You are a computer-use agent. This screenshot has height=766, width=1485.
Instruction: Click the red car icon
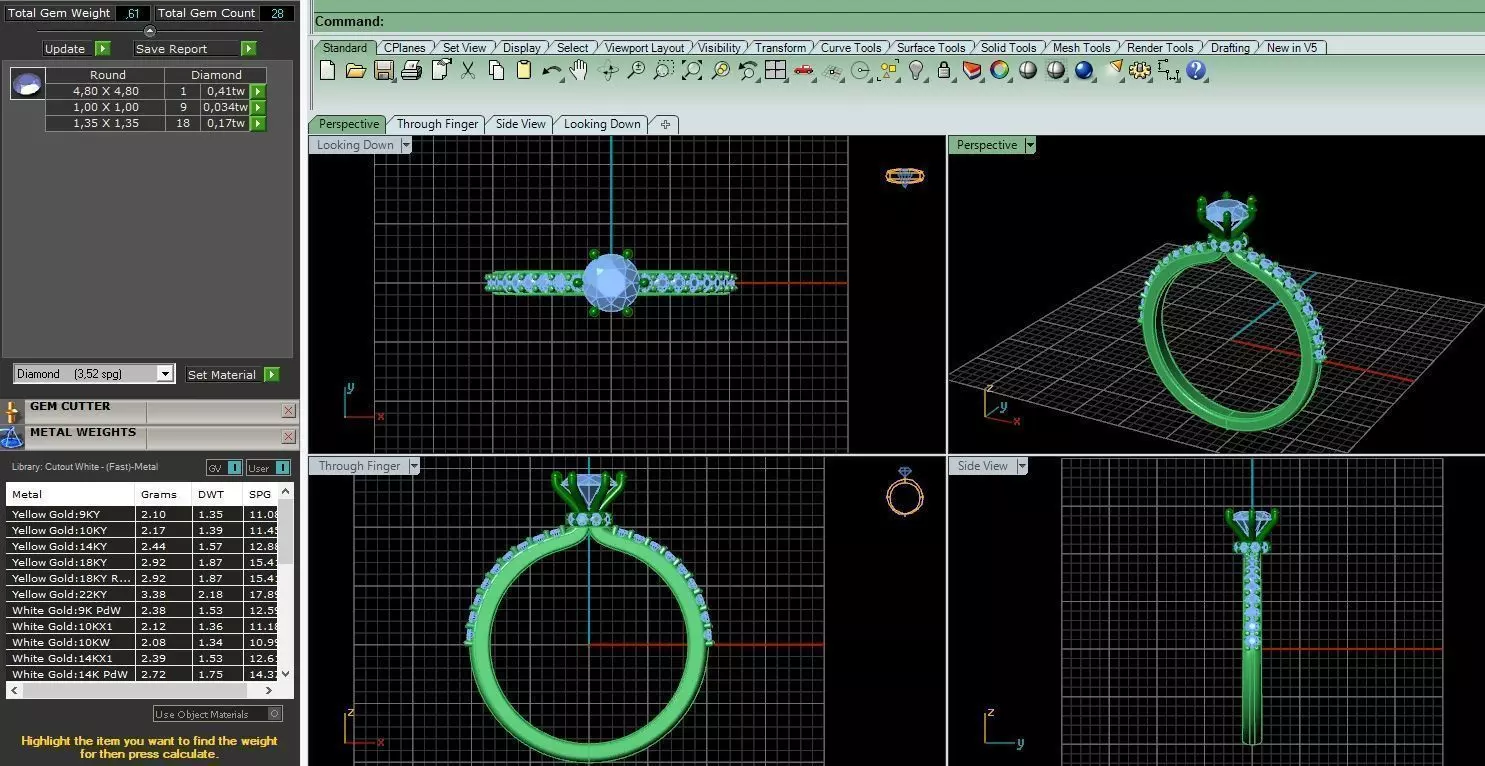803,70
